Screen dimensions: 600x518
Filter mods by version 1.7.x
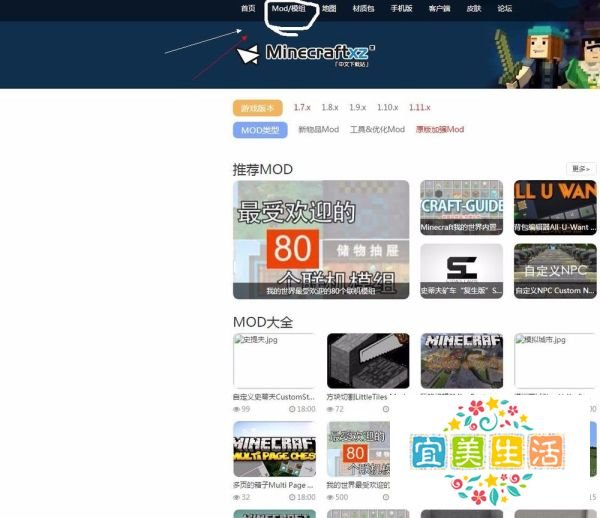pos(302,108)
